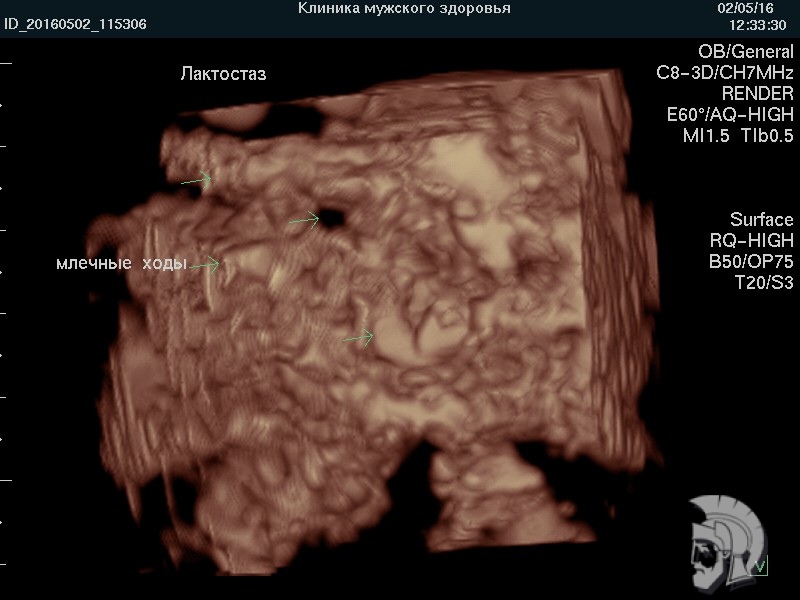This screenshot has height=600, width=800.
Task: Click the E60°/AQ-HIGH setting text
Action: tap(730, 115)
